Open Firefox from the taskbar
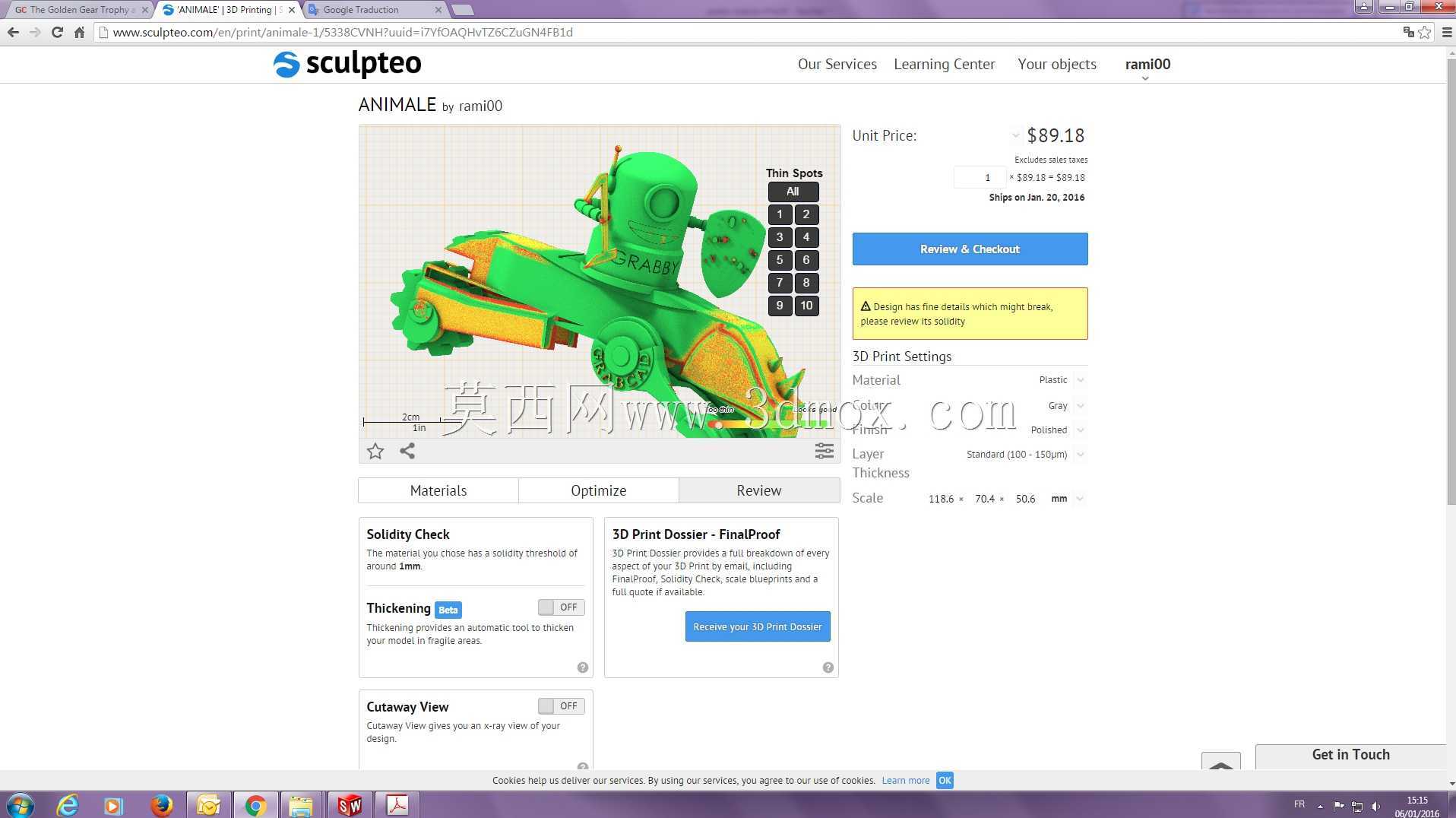Screen dimensions: 1456x818 tap(161, 805)
